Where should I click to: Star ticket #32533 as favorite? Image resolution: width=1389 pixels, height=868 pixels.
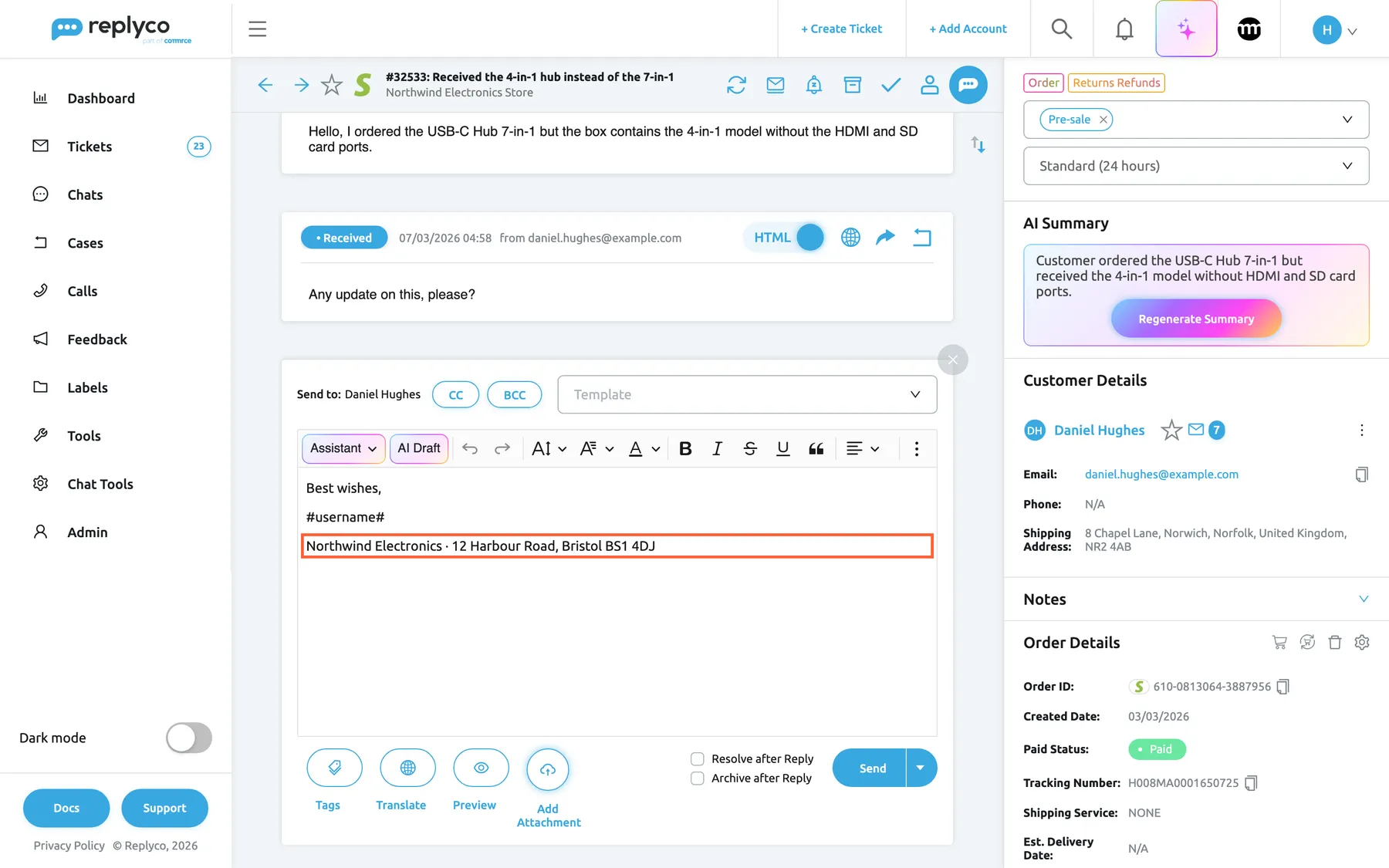coord(332,85)
